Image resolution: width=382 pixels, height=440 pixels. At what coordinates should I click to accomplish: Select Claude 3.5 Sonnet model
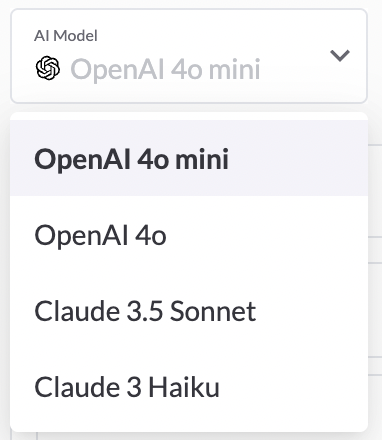click(x=189, y=311)
